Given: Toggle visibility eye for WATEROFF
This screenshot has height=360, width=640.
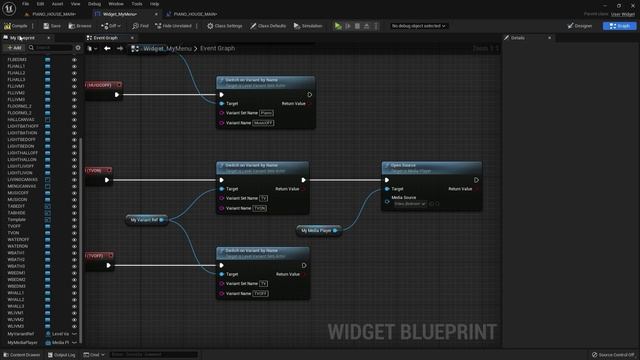Looking at the screenshot, I should pyautogui.click(x=74, y=240).
